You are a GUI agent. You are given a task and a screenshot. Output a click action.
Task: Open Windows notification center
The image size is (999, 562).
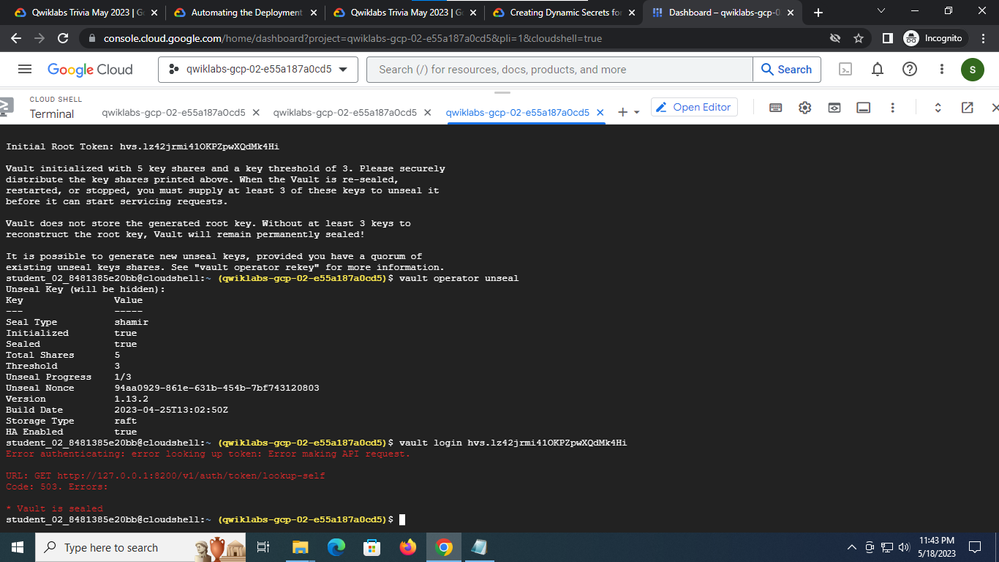975,547
